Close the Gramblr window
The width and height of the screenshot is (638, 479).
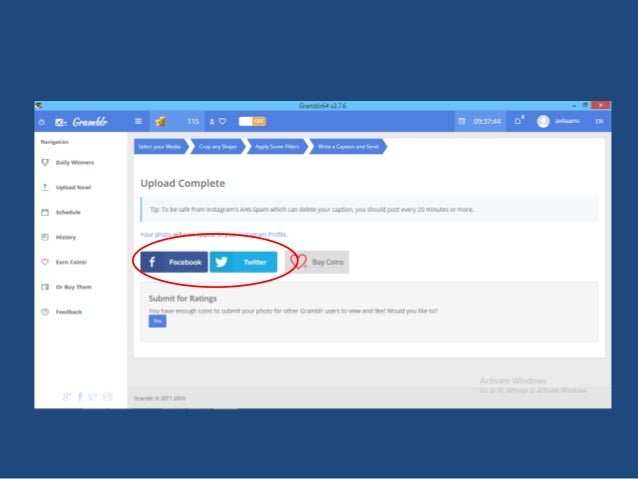point(601,105)
